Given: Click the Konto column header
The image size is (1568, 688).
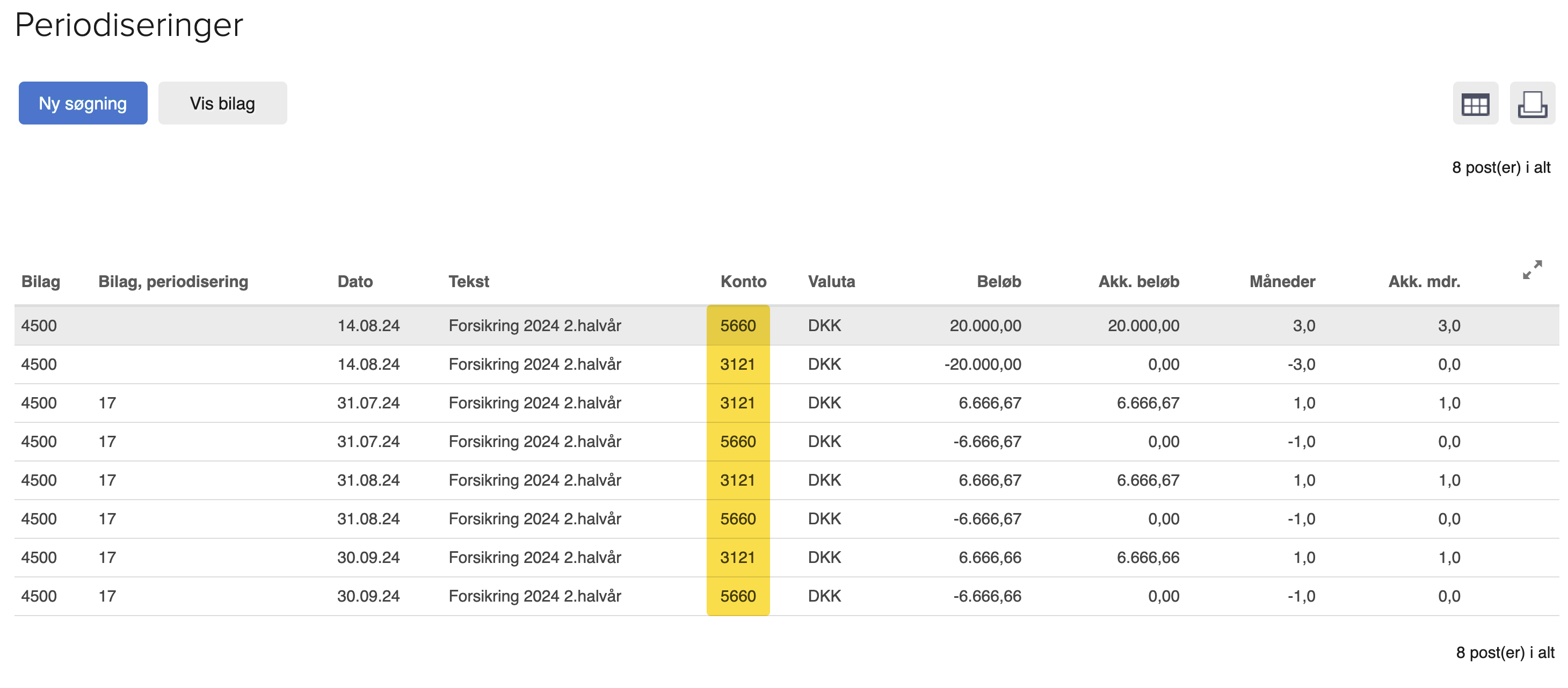Looking at the screenshot, I should tap(743, 282).
